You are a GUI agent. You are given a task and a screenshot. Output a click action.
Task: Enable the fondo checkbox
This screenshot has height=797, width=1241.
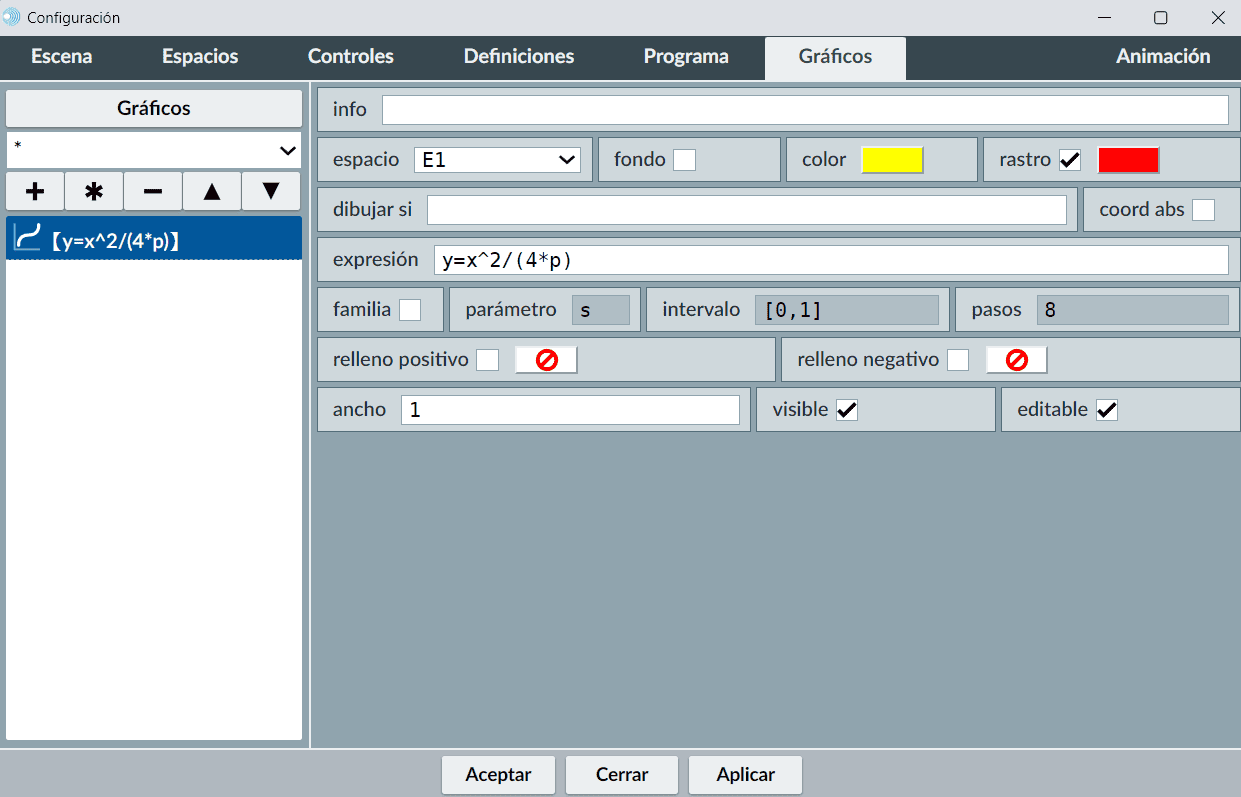pyautogui.click(x=684, y=160)
